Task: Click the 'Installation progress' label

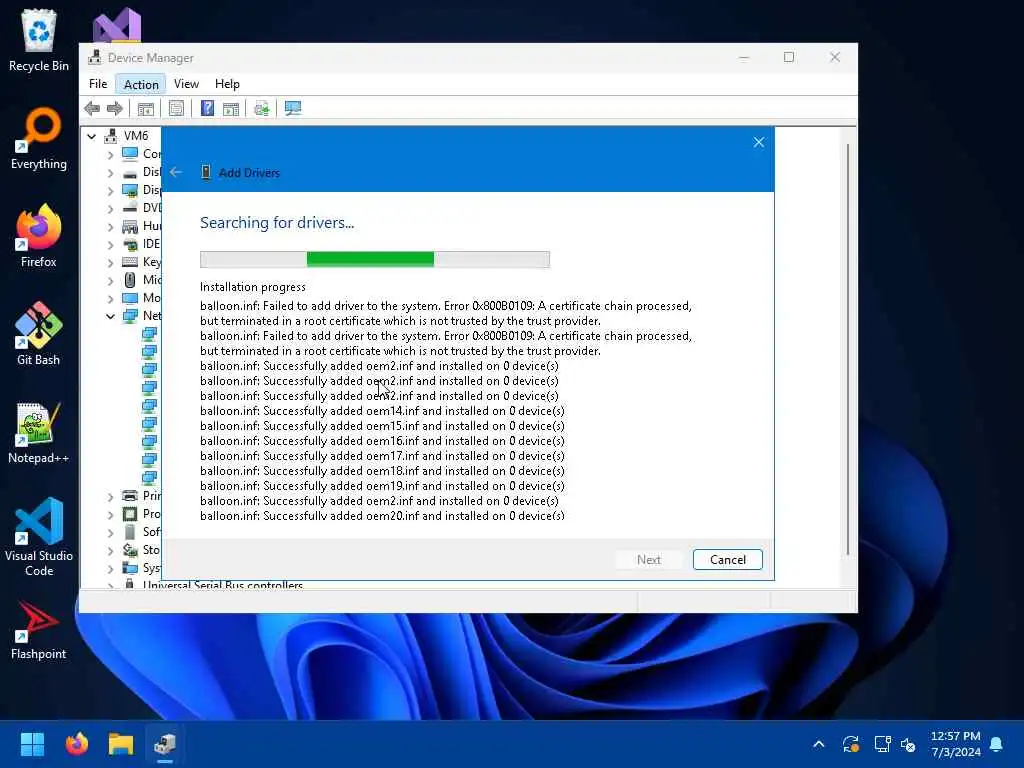Action: [x=253, y=287]
